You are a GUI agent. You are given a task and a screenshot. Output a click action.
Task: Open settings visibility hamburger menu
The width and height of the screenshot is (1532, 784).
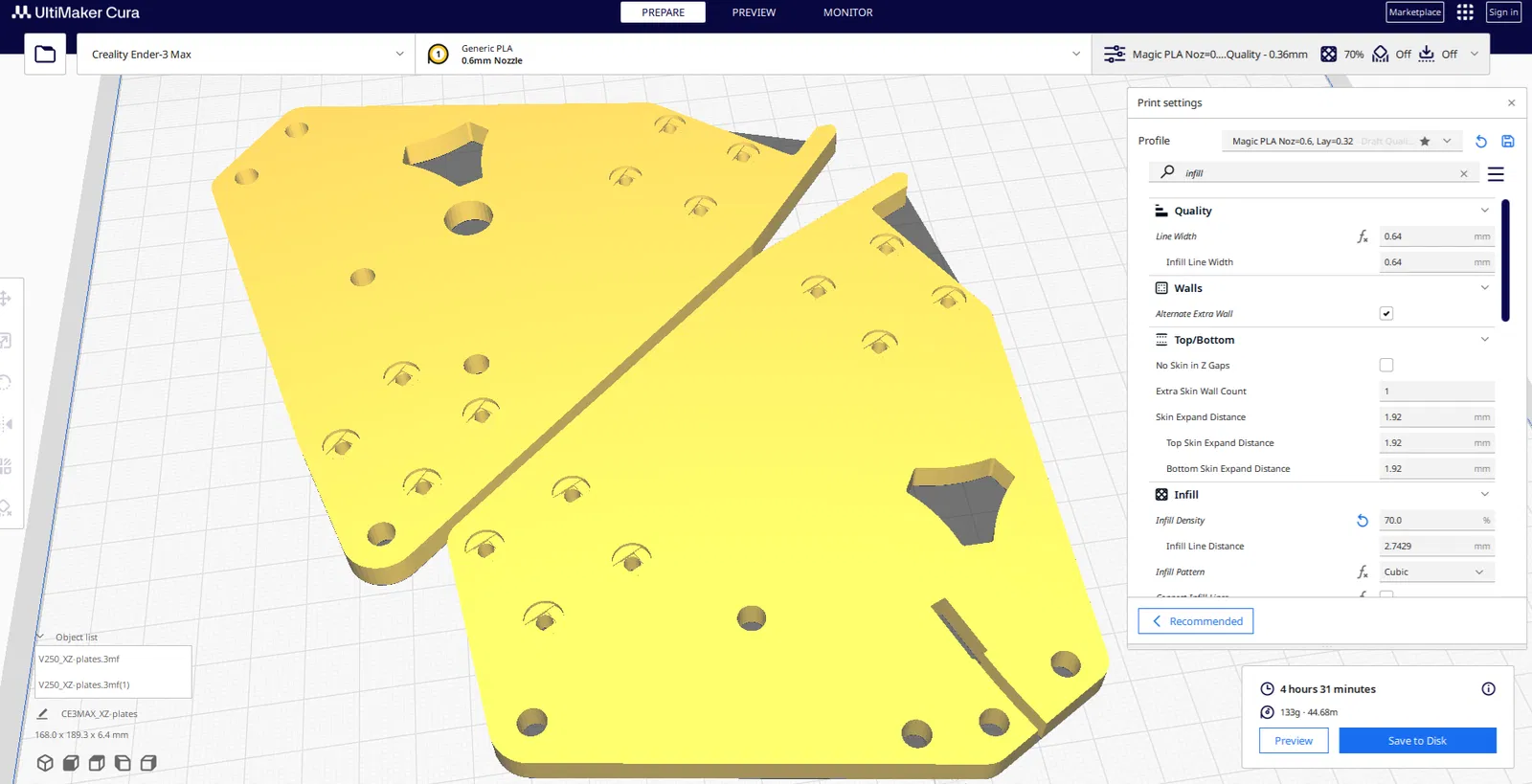pyautogui.click(x=1496, y=174)
